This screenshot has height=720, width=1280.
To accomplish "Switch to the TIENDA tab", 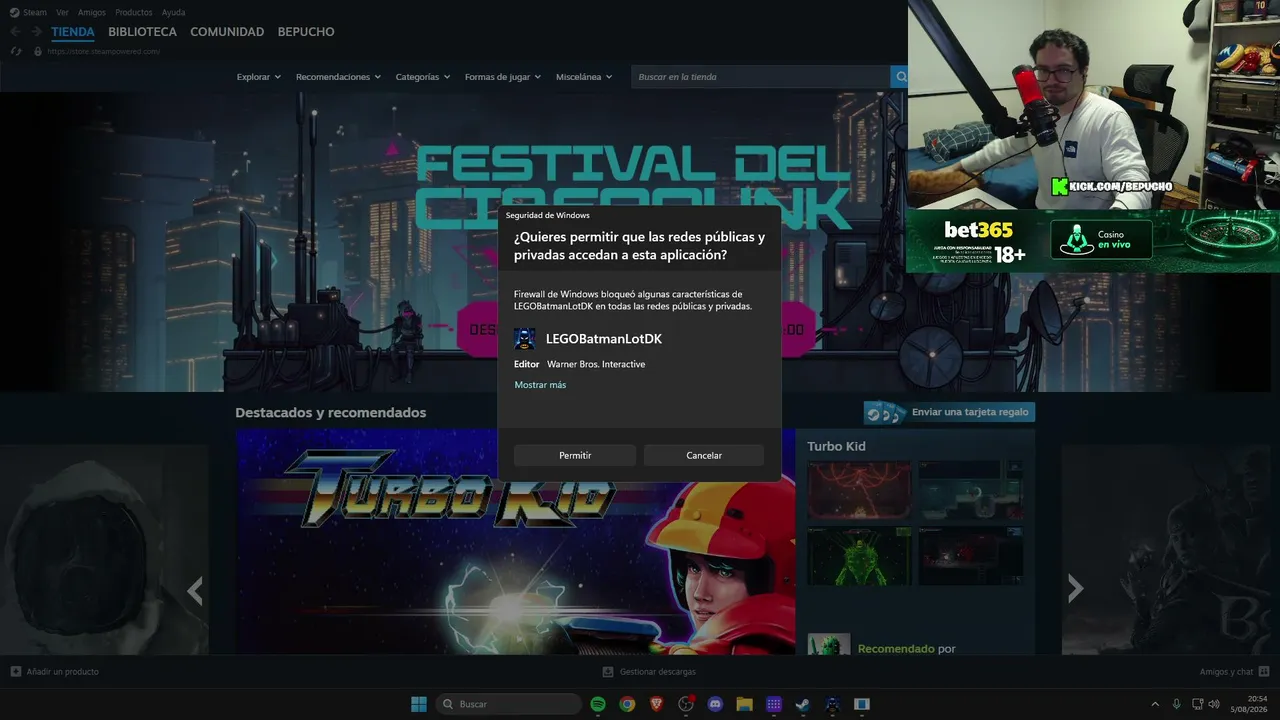I will point(73,32).
